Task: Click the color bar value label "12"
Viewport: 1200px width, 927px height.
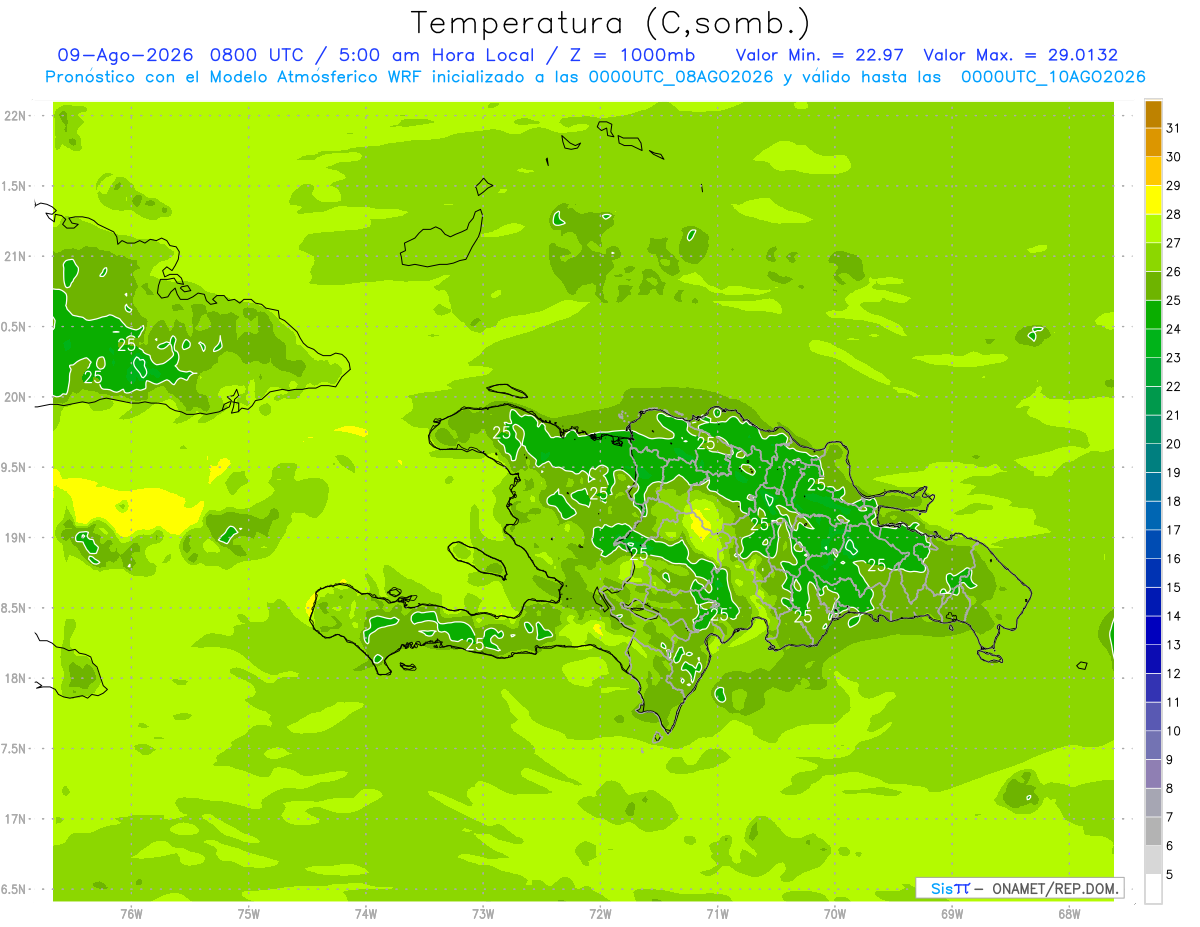Action: pos(1173,674)
